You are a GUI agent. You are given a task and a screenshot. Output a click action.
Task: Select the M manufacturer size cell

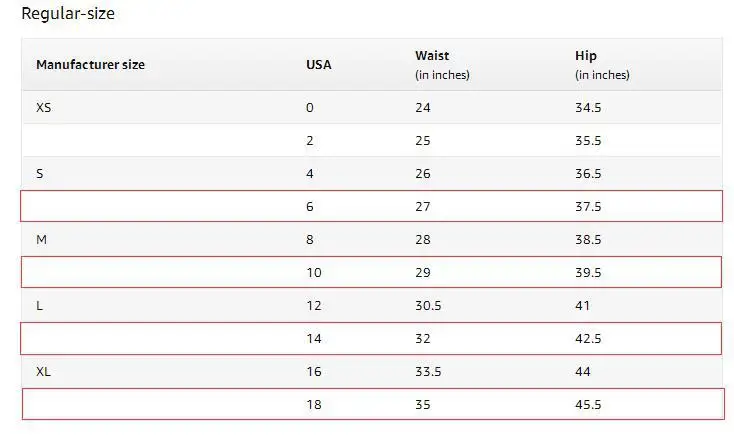point(41,240)
